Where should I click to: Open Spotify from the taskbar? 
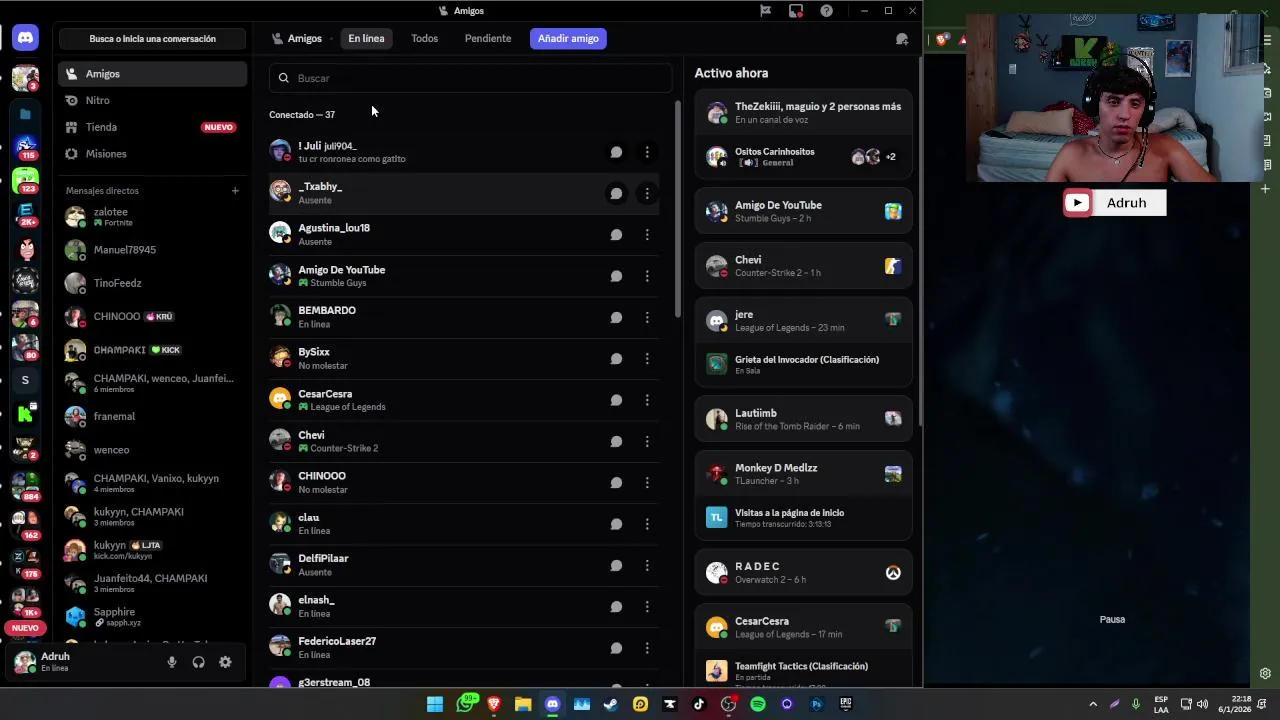point(758,704)
